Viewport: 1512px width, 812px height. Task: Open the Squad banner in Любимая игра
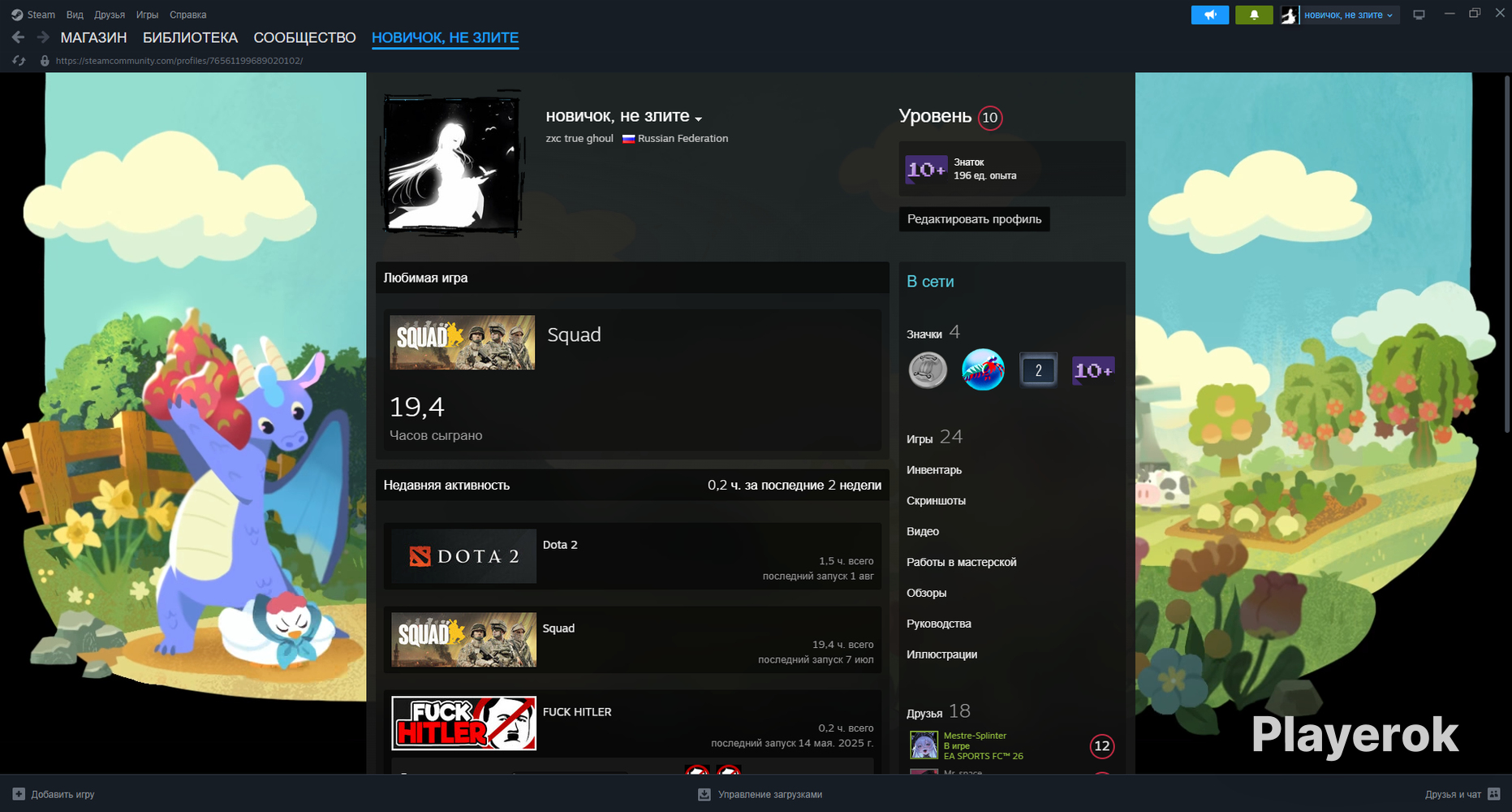(x=462, y=343)
